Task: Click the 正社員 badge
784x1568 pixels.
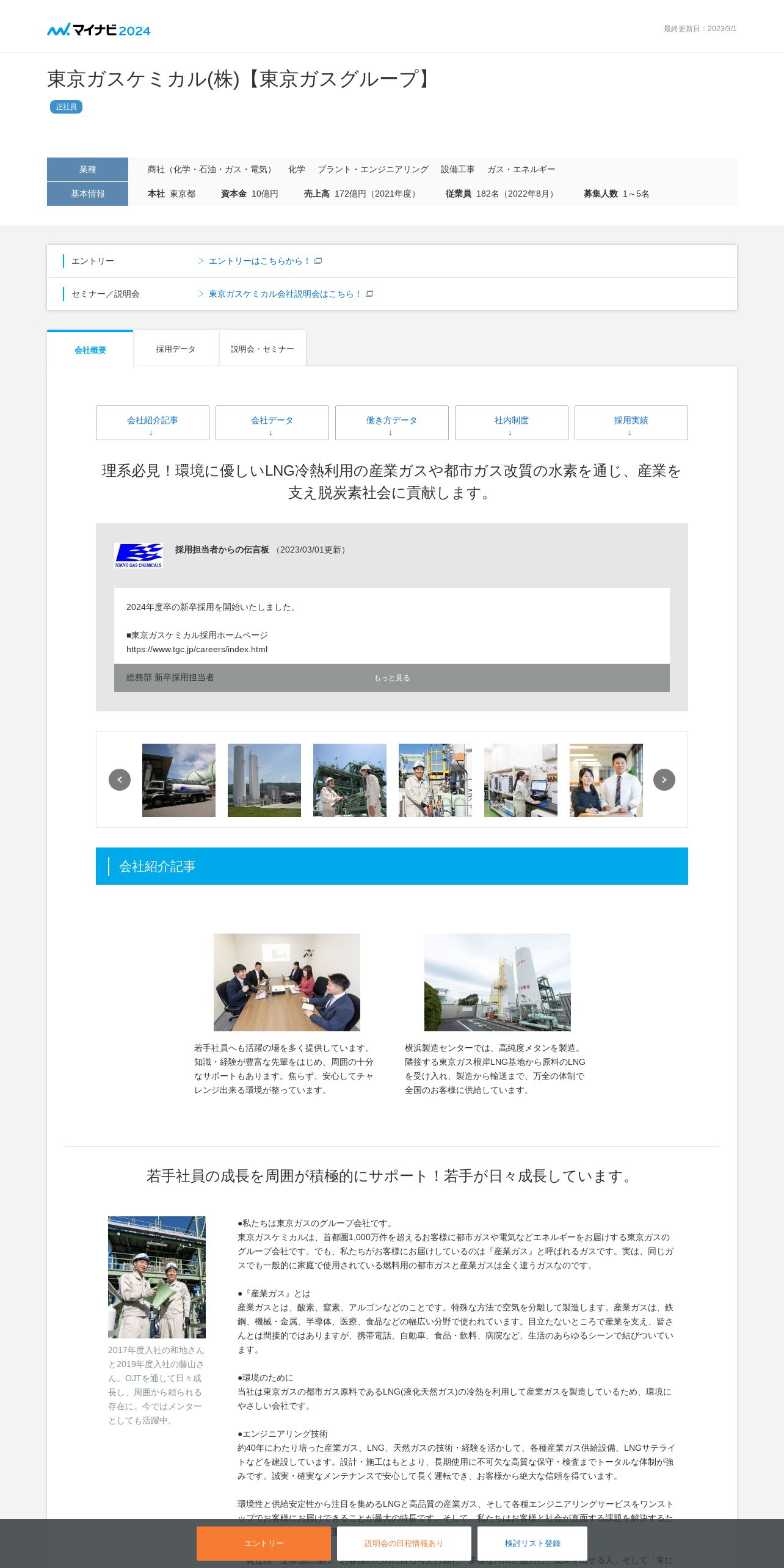Action: click(66, 107)
